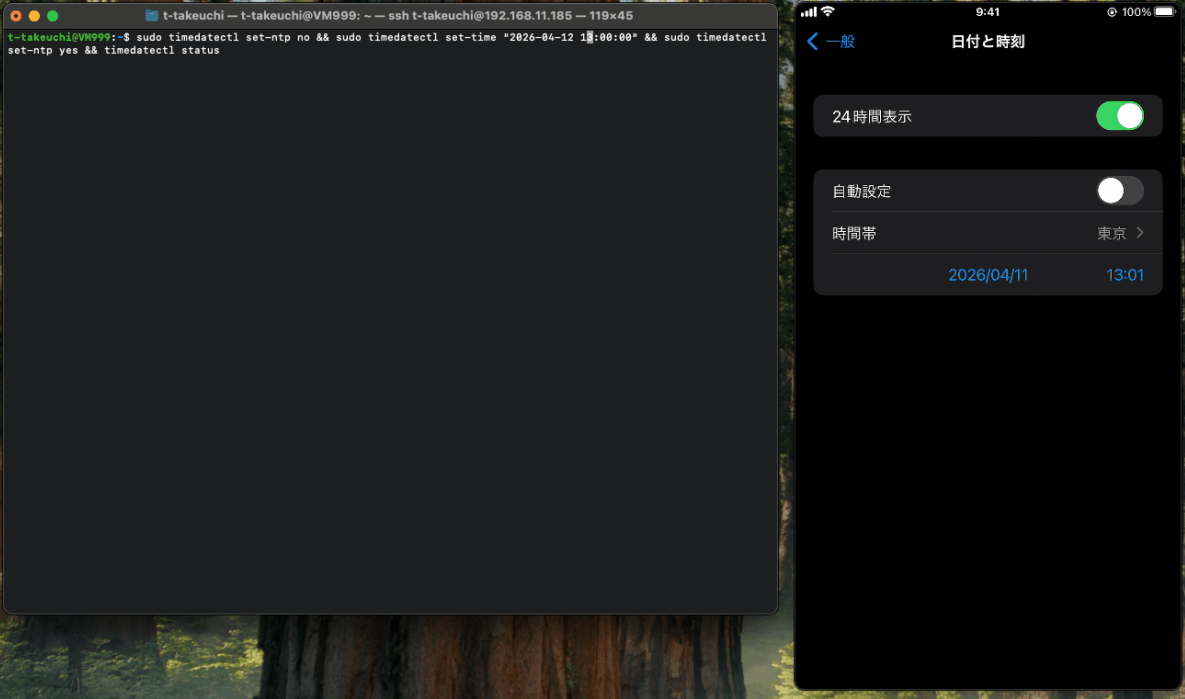
Task: Click the green zoom button on Terminal
Action: (x=52, y=16)
